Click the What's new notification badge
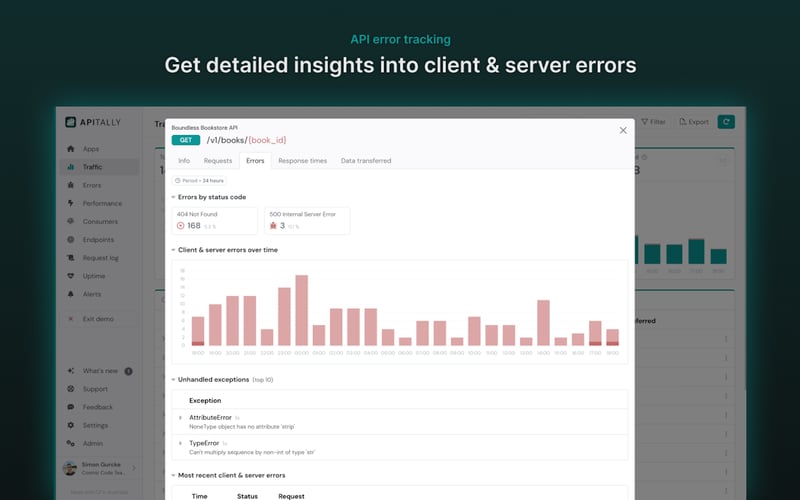800x500 pixels. click(x=129, y=371)
